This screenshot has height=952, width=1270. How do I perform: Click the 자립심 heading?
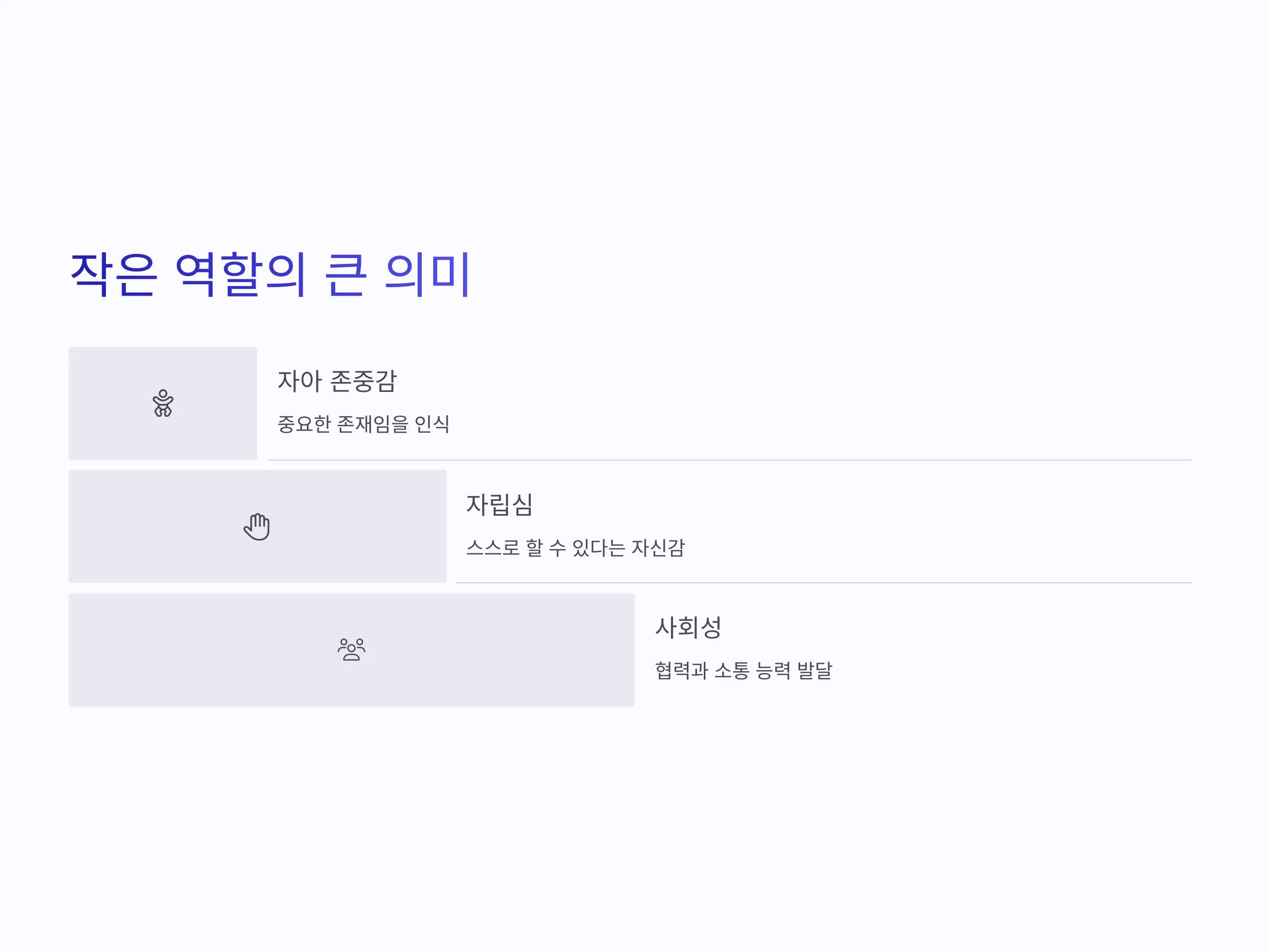pyautogui.click(x=500, y=505)
